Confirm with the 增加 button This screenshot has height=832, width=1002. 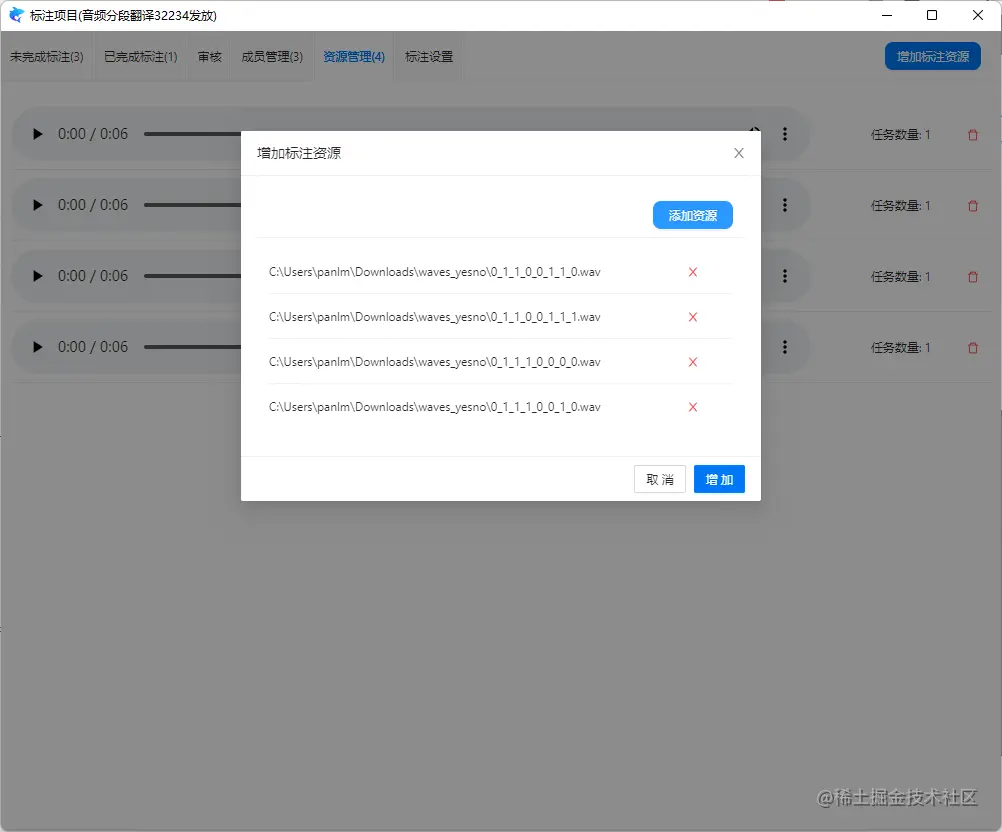coord(719,479)
